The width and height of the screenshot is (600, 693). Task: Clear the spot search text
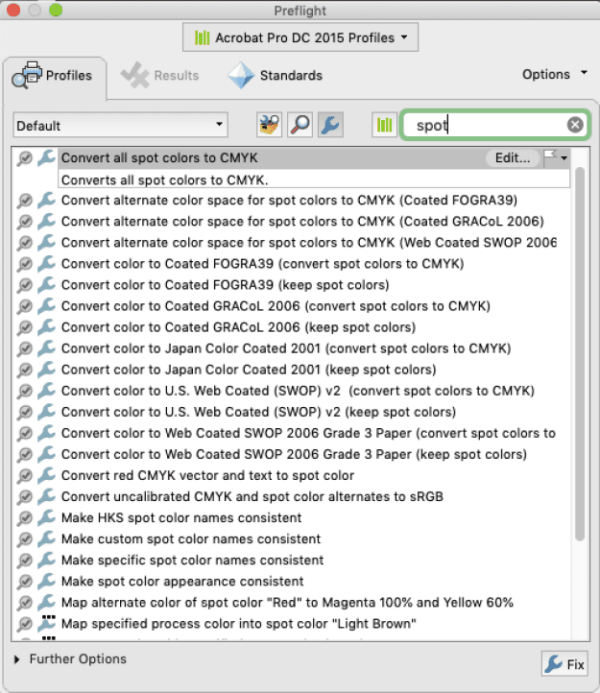coord(575,125)
